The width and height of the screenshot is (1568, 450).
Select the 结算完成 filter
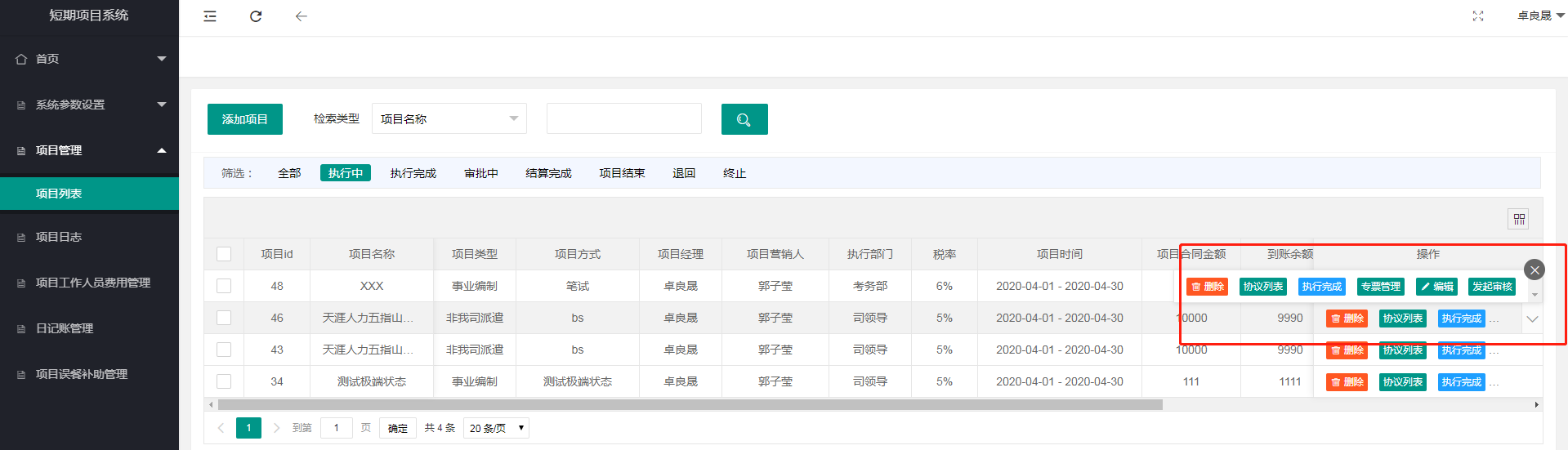pos(548,173)
